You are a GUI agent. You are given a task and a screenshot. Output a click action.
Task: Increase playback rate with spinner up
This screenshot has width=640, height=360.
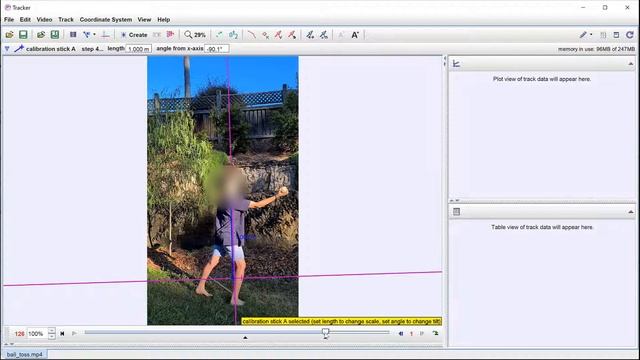coord(51,331)
